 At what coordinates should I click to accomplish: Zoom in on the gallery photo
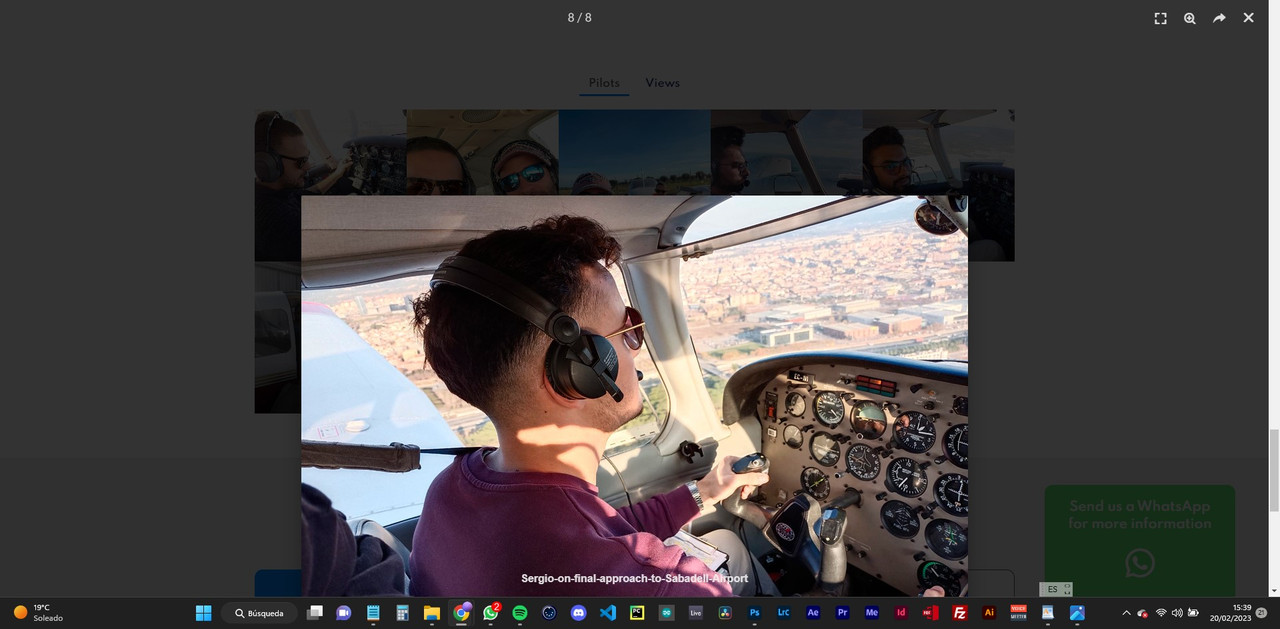pos(1190,18)
